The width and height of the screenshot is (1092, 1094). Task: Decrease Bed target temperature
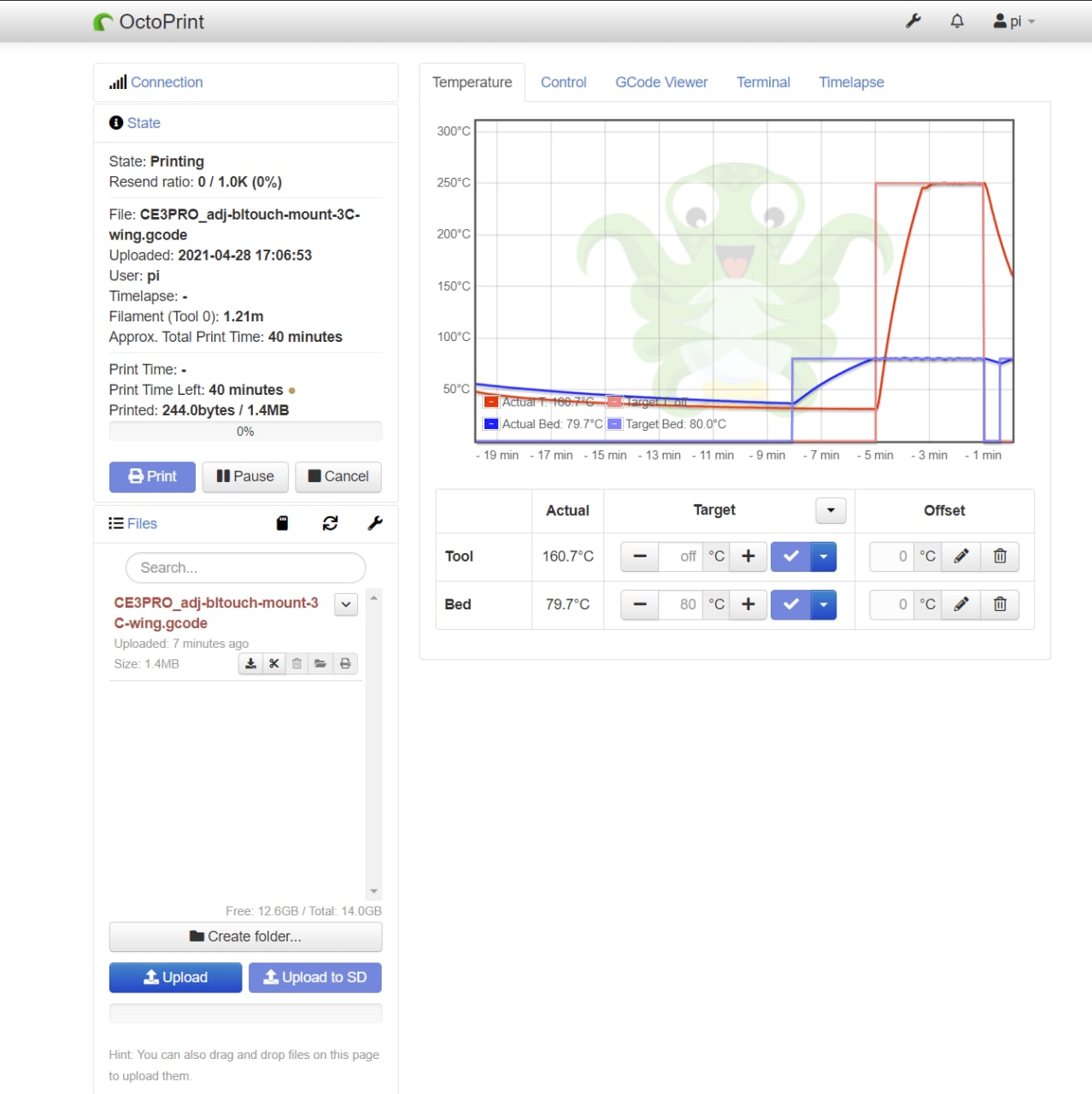coord(639,604)
